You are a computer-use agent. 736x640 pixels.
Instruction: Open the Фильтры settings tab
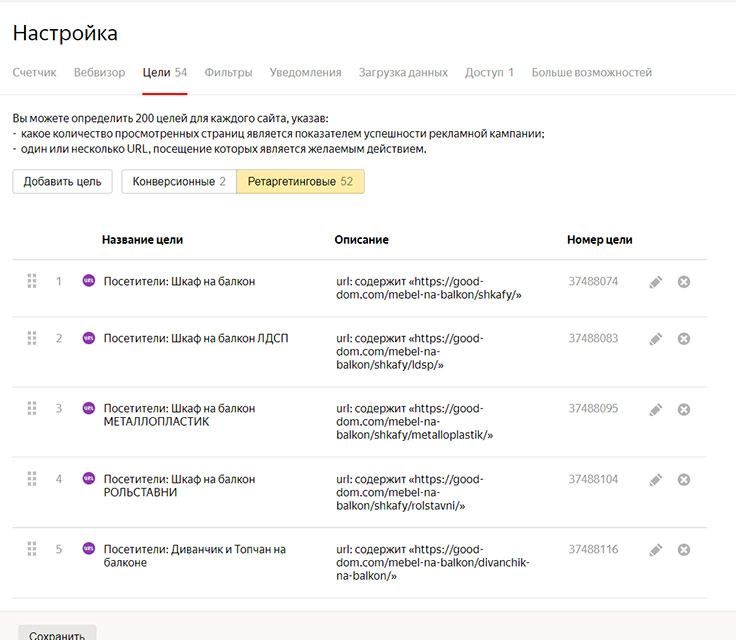point(228,73)
